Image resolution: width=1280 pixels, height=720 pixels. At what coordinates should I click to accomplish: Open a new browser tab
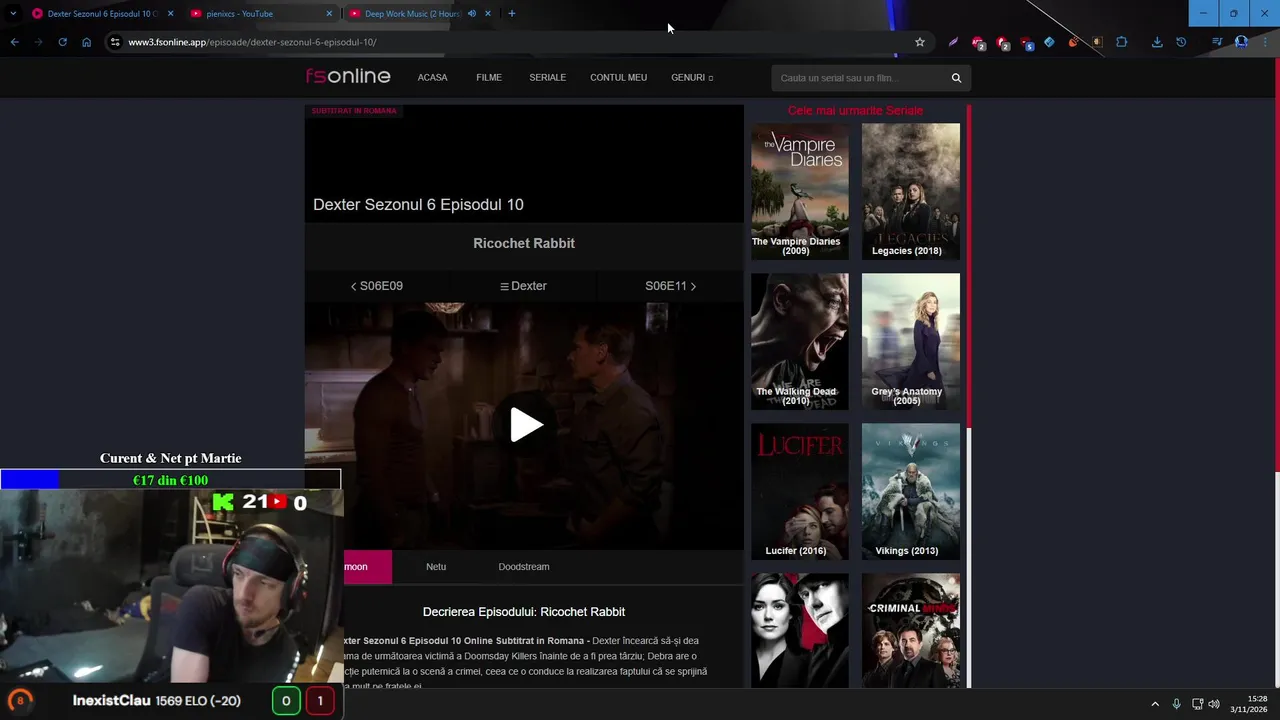[512, 14]
